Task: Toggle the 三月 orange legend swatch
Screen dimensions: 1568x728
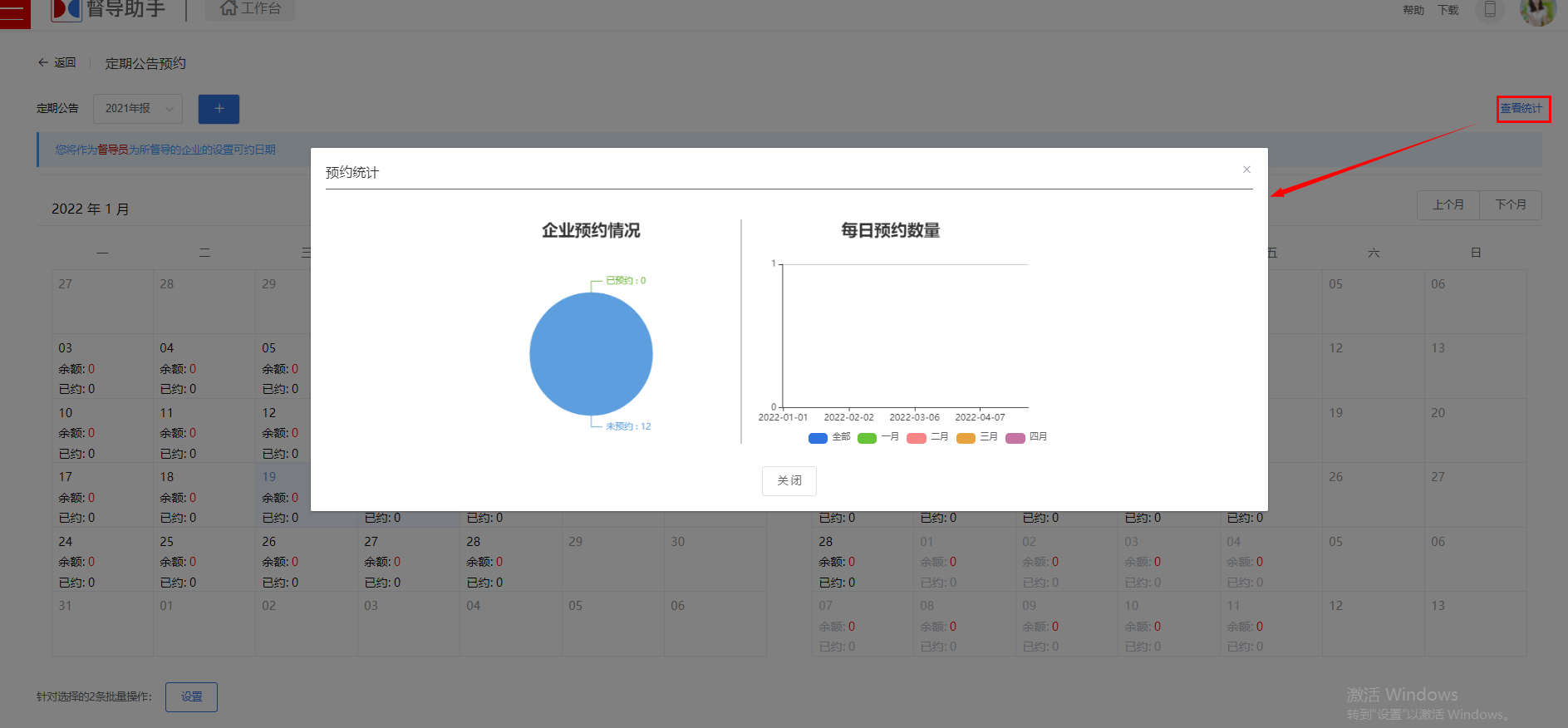Action: tap(966, 438)
